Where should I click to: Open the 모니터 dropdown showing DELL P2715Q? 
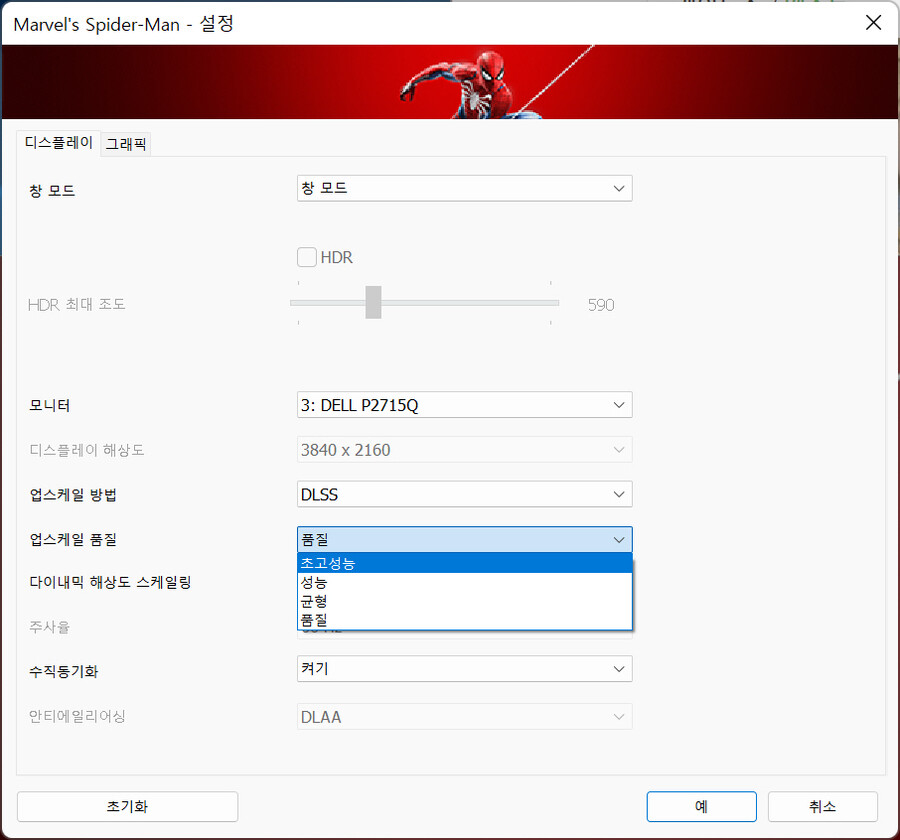[x=464, y=405]
